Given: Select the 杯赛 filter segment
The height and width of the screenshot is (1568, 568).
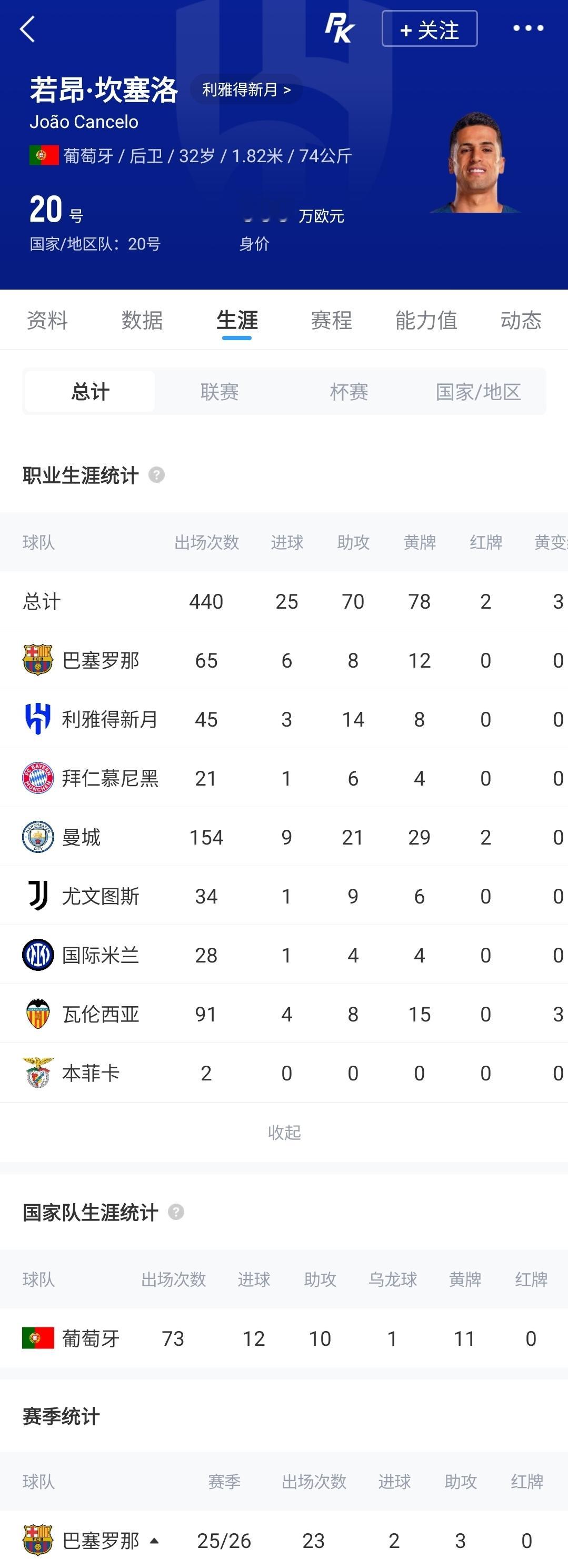Looking at the screenshot, I should point(349,391).
